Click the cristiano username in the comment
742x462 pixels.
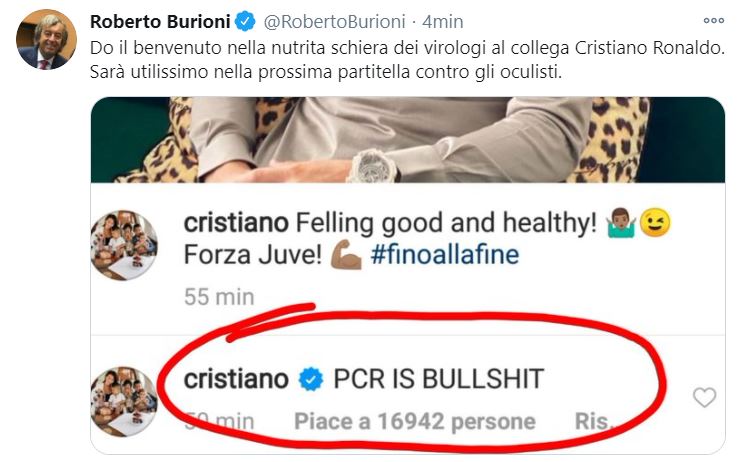click(x=236, y=378)
